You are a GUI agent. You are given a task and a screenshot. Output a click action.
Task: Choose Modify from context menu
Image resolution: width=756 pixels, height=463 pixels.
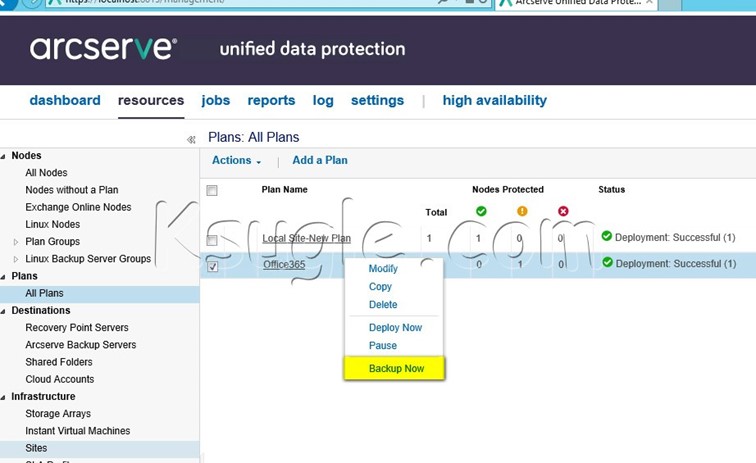383,269
